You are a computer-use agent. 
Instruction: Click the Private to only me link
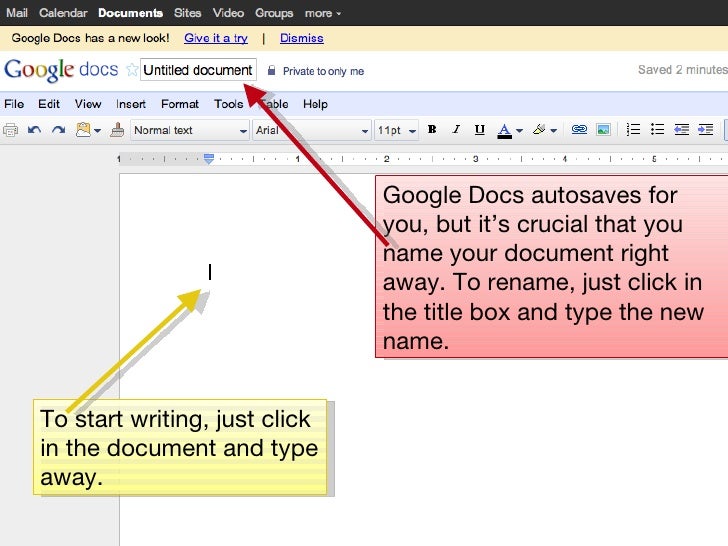[x=323, y=71]
